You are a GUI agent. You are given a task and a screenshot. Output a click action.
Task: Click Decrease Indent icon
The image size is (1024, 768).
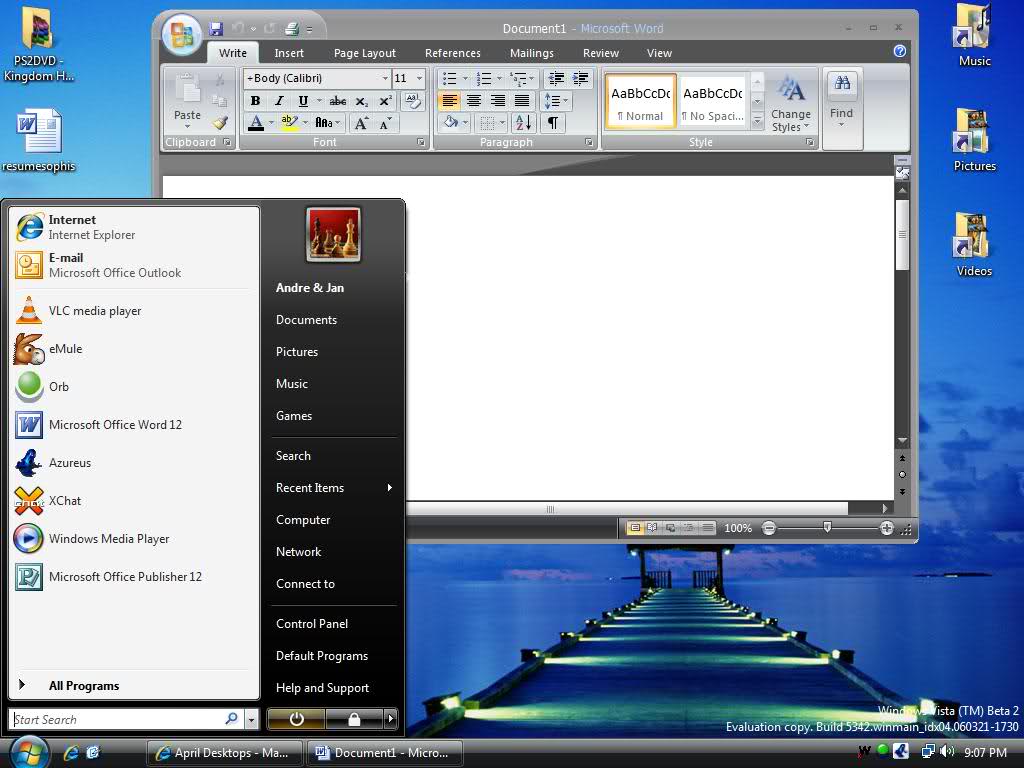click(556, 79)
